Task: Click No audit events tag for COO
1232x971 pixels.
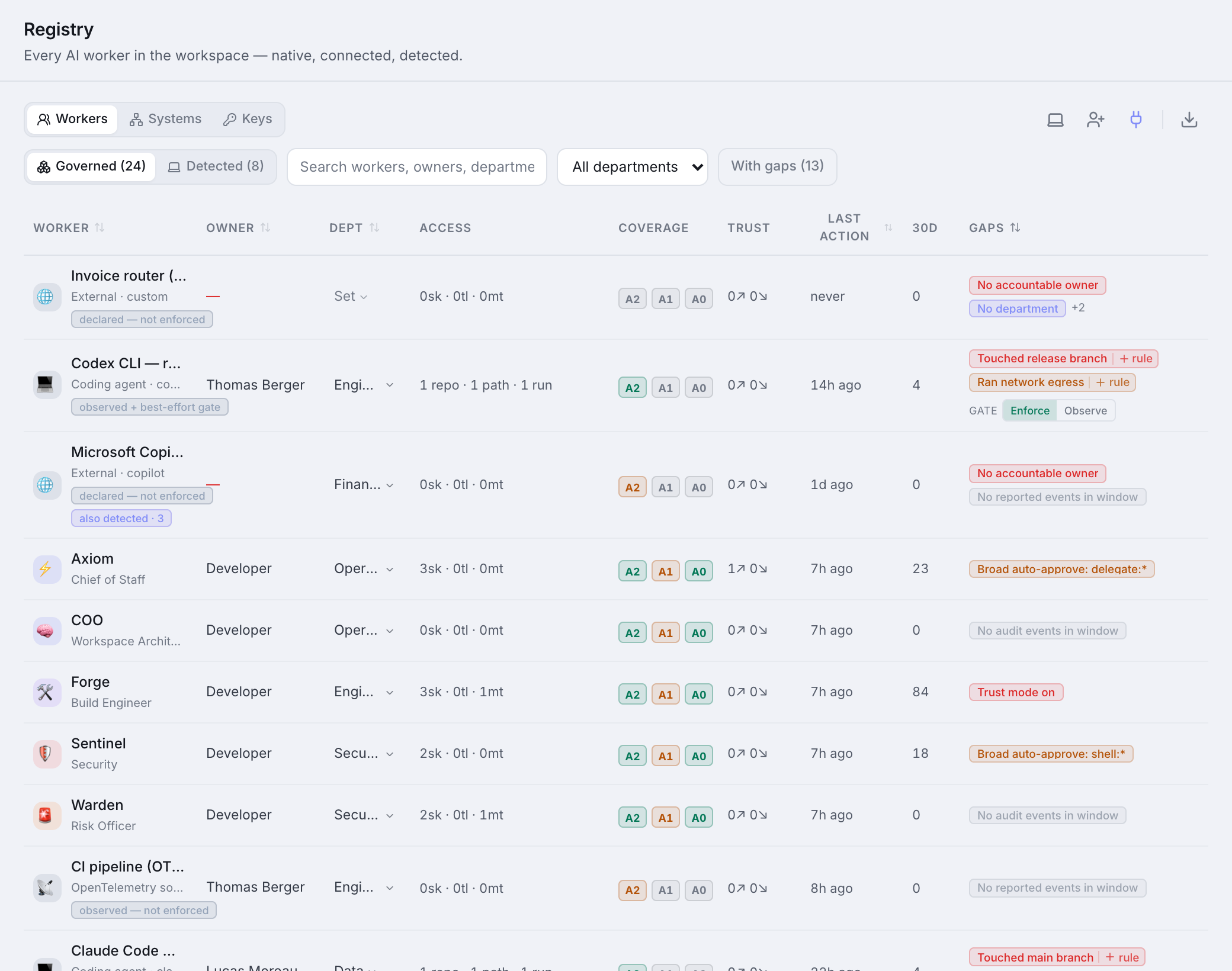Action: pos(1048,631)
